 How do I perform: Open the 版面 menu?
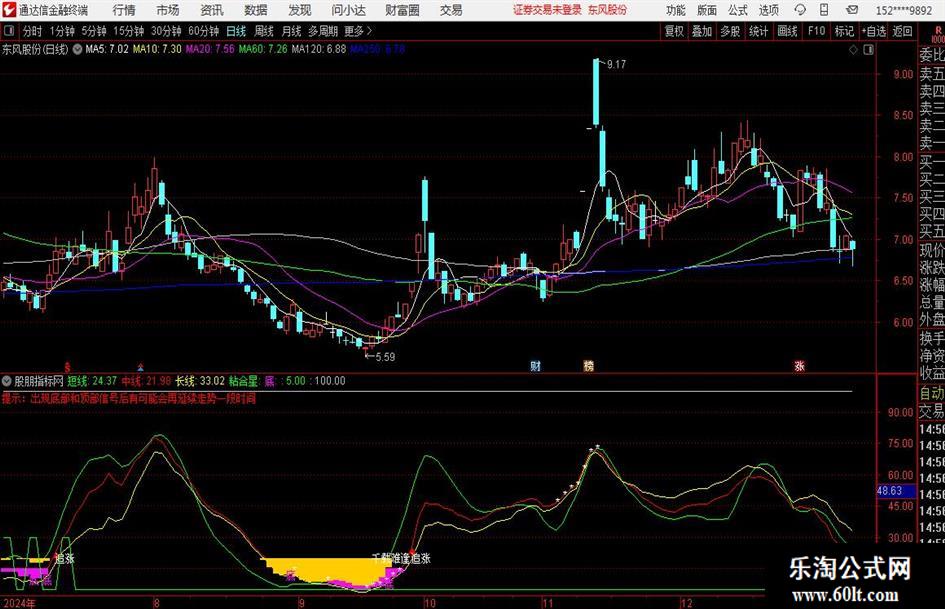[707, 10]
